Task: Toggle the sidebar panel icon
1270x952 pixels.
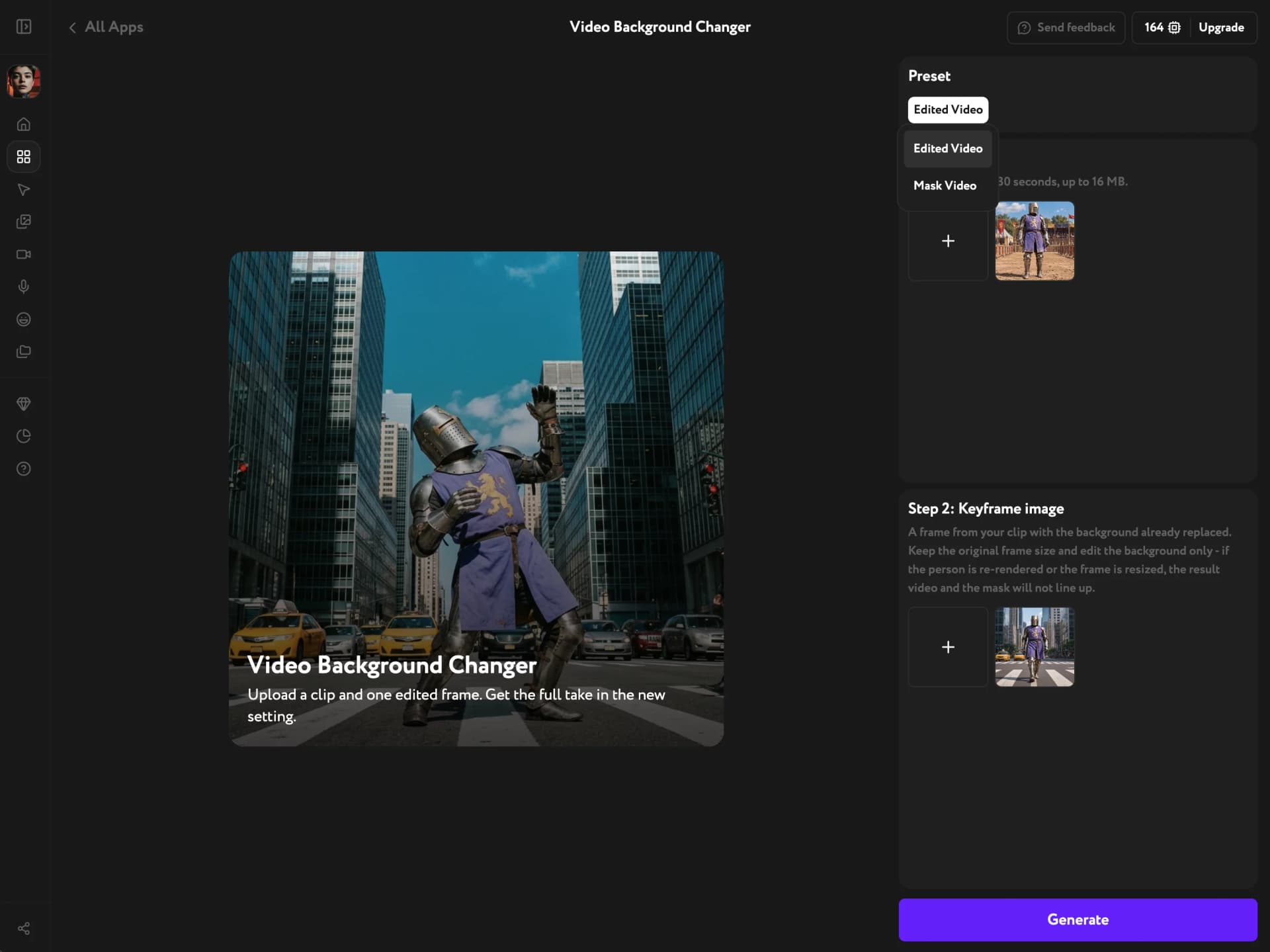Action: click(x=24, y=26)
